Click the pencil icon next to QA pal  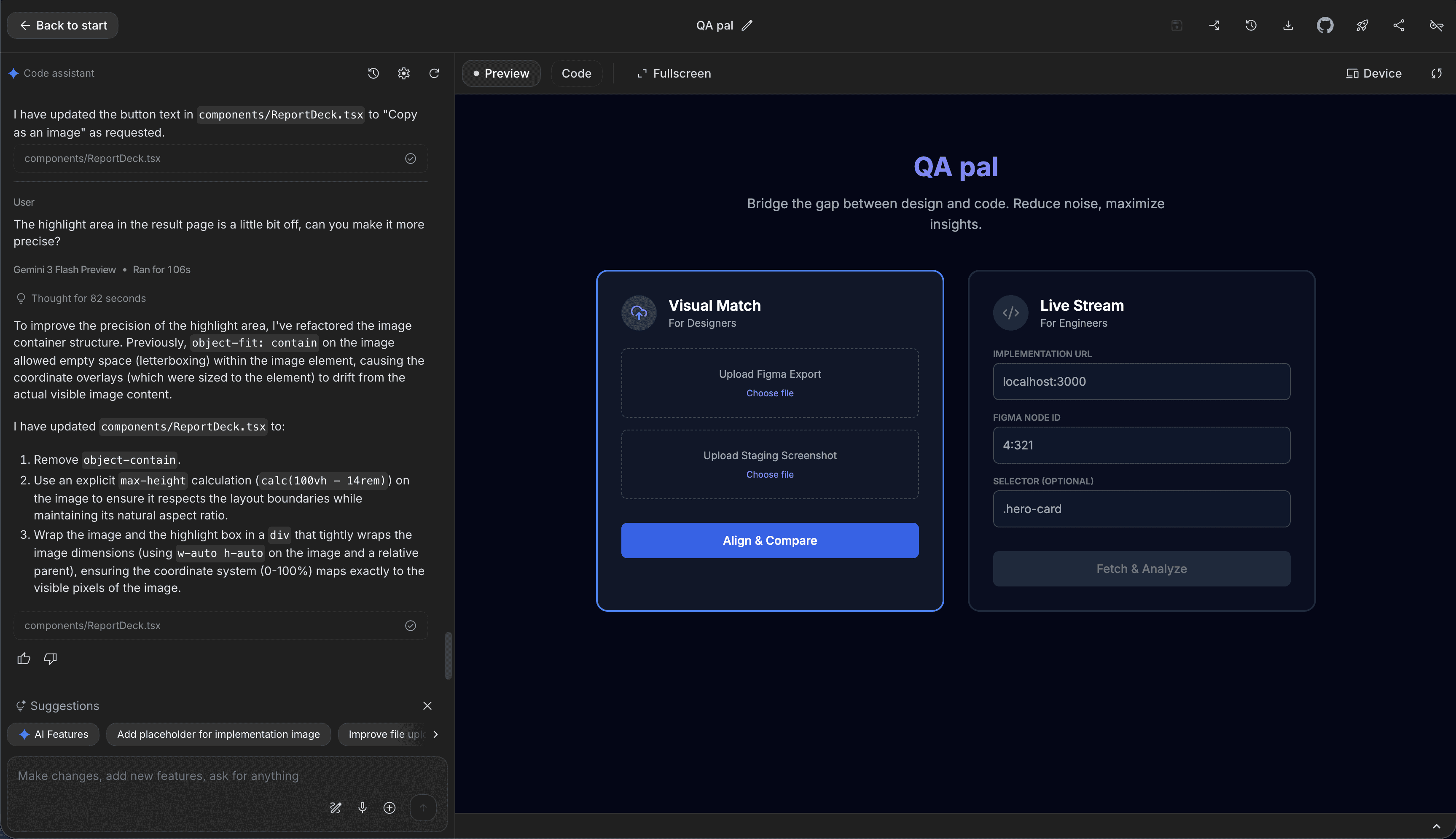coord(747,25)
